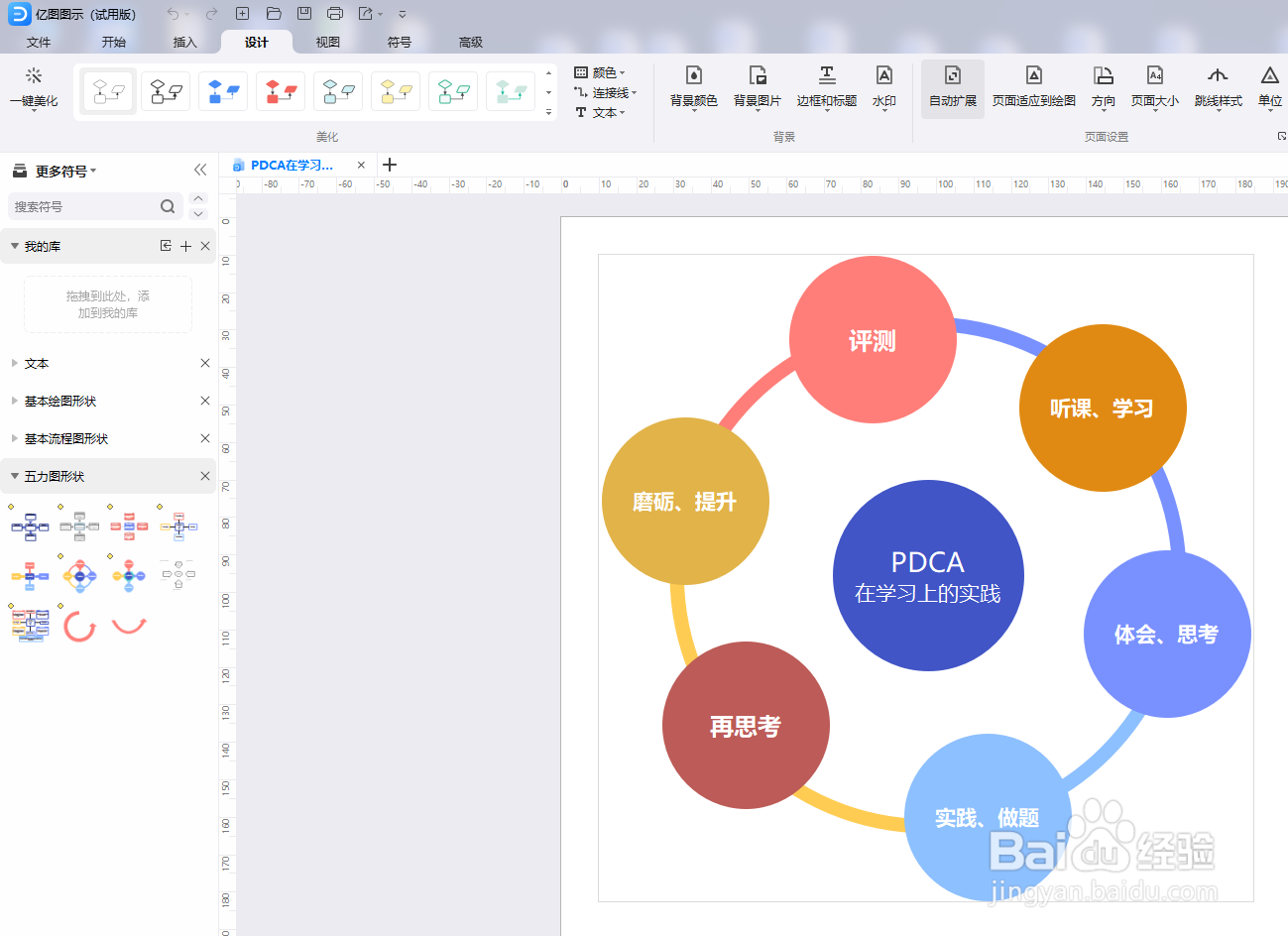This screenshot has width=1288, height=936.
Task: Open 边框和标题 border and title settings
Action: tap(825, 87)
